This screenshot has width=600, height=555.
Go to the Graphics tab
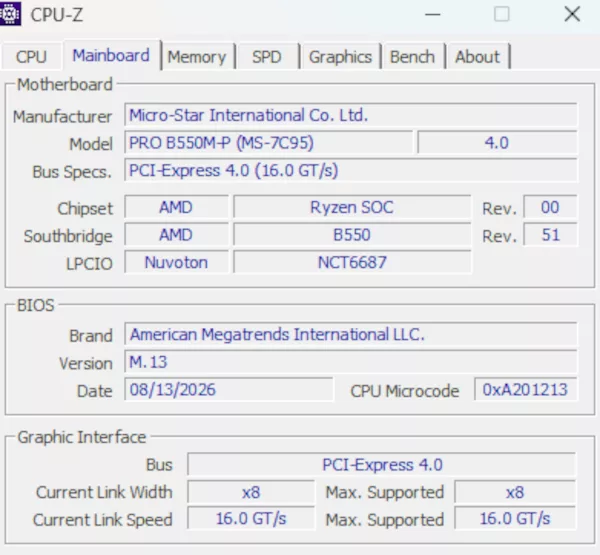[340, 57]
